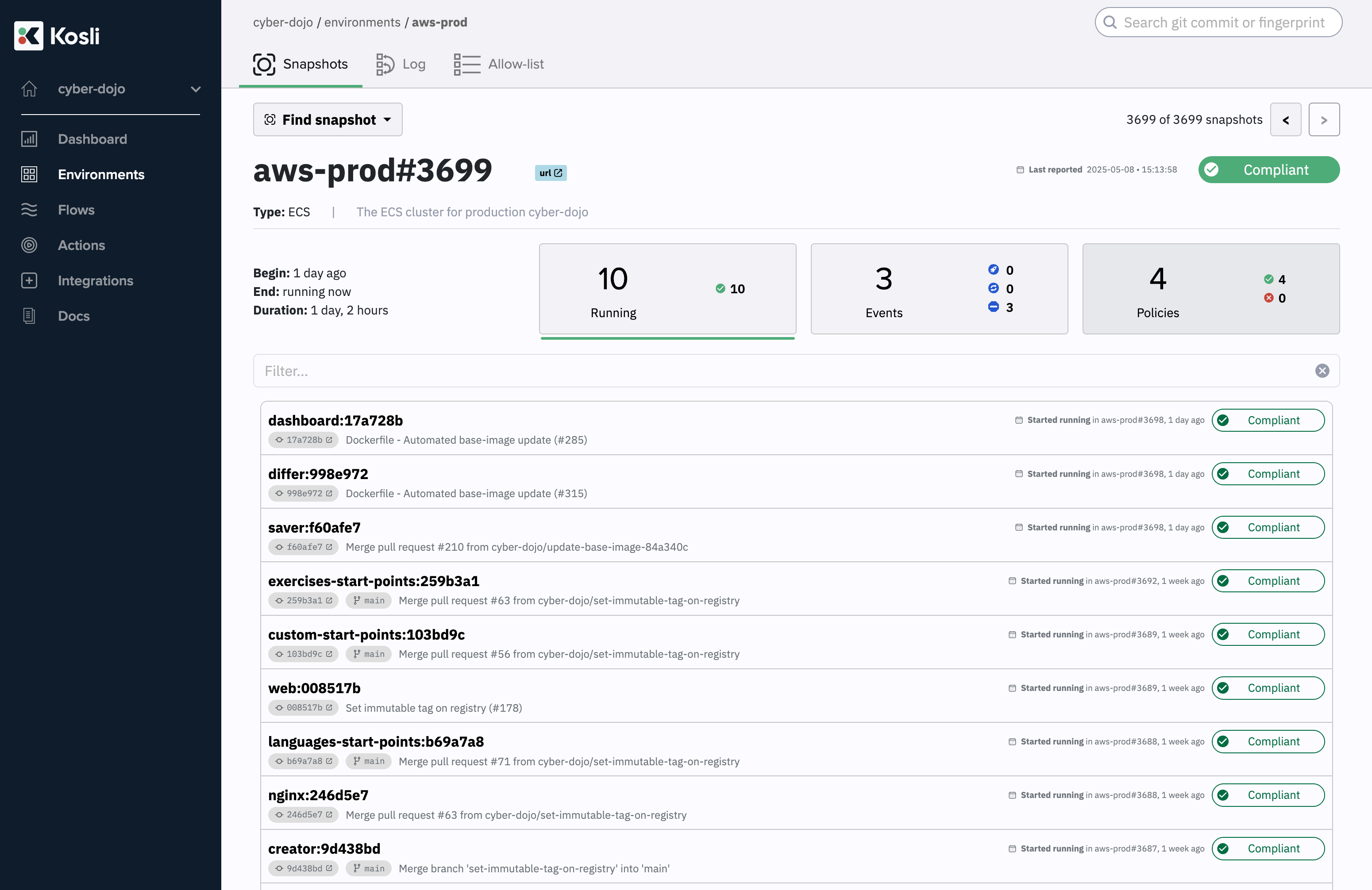
Task: Open the web:008517b artifact
Action: click(314, 688)
